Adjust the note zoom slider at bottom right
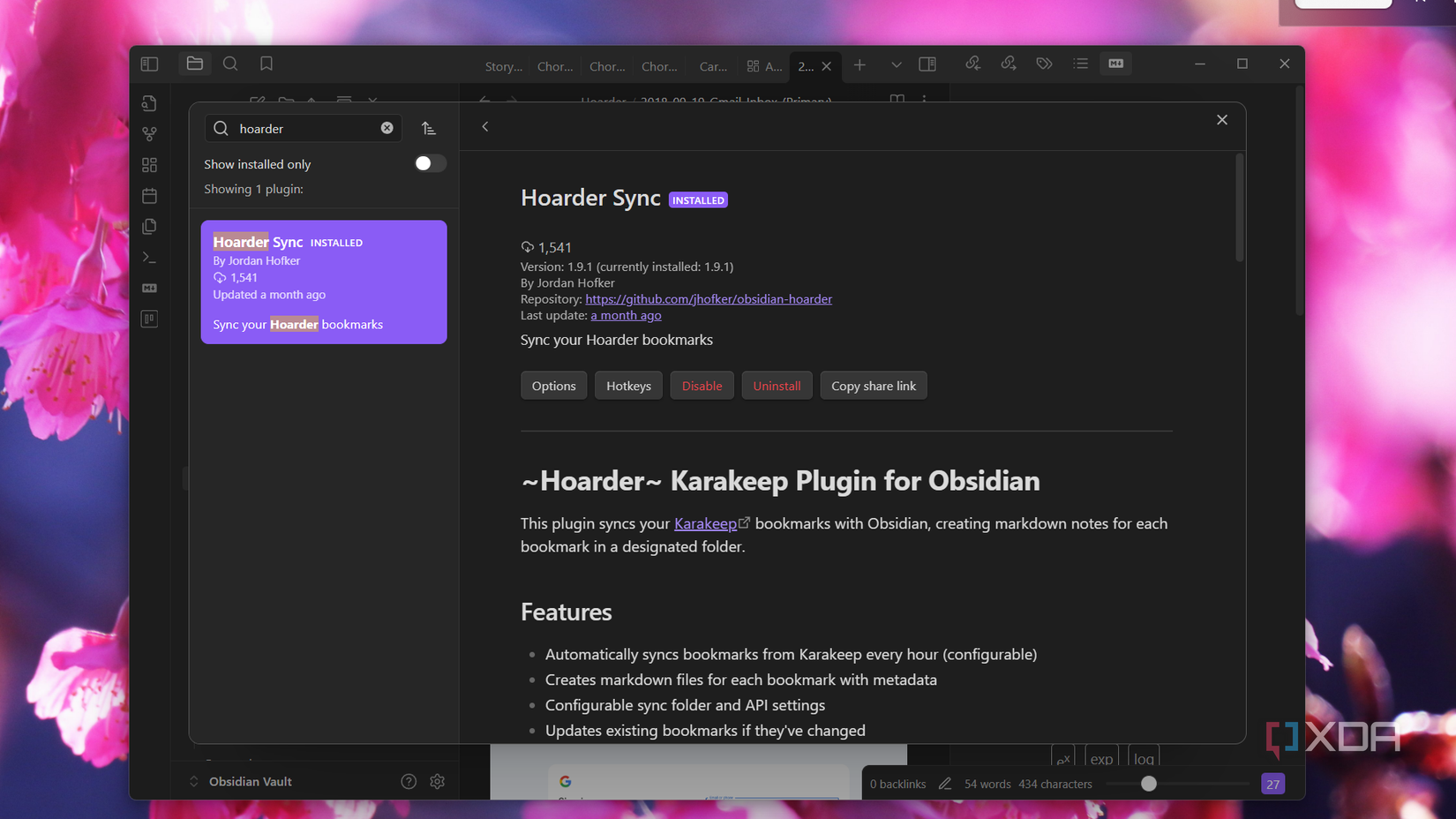This screenshot has height=819, width=1456. tap(1148, 783)
